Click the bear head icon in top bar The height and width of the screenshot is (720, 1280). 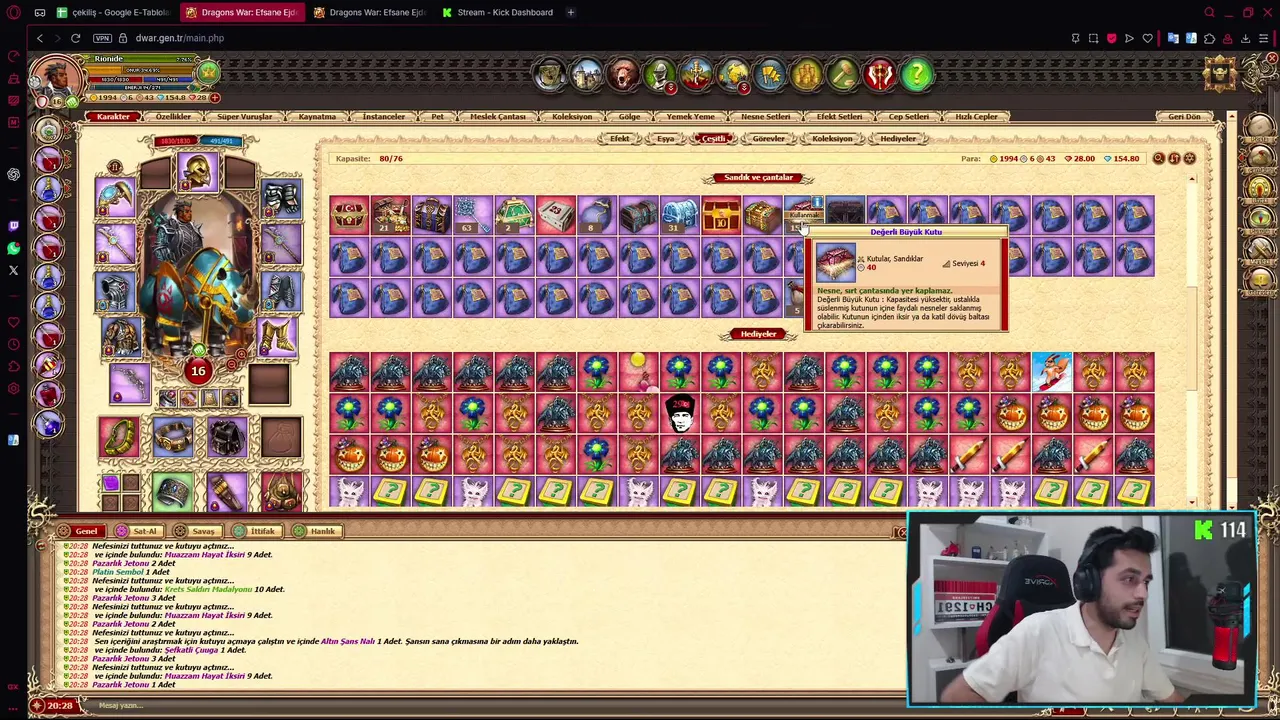pyautogui.click(x=622, y=75)
